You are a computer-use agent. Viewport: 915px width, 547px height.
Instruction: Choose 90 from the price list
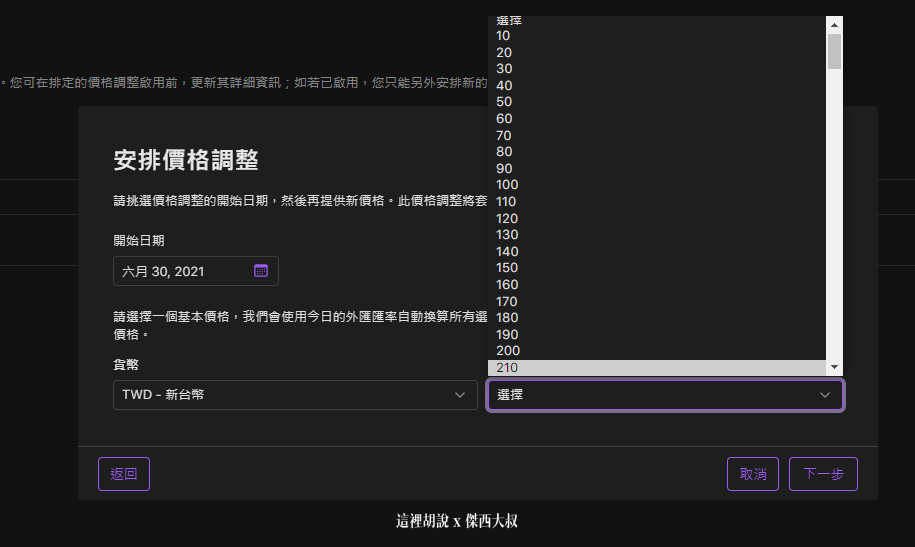click(656, 169)
